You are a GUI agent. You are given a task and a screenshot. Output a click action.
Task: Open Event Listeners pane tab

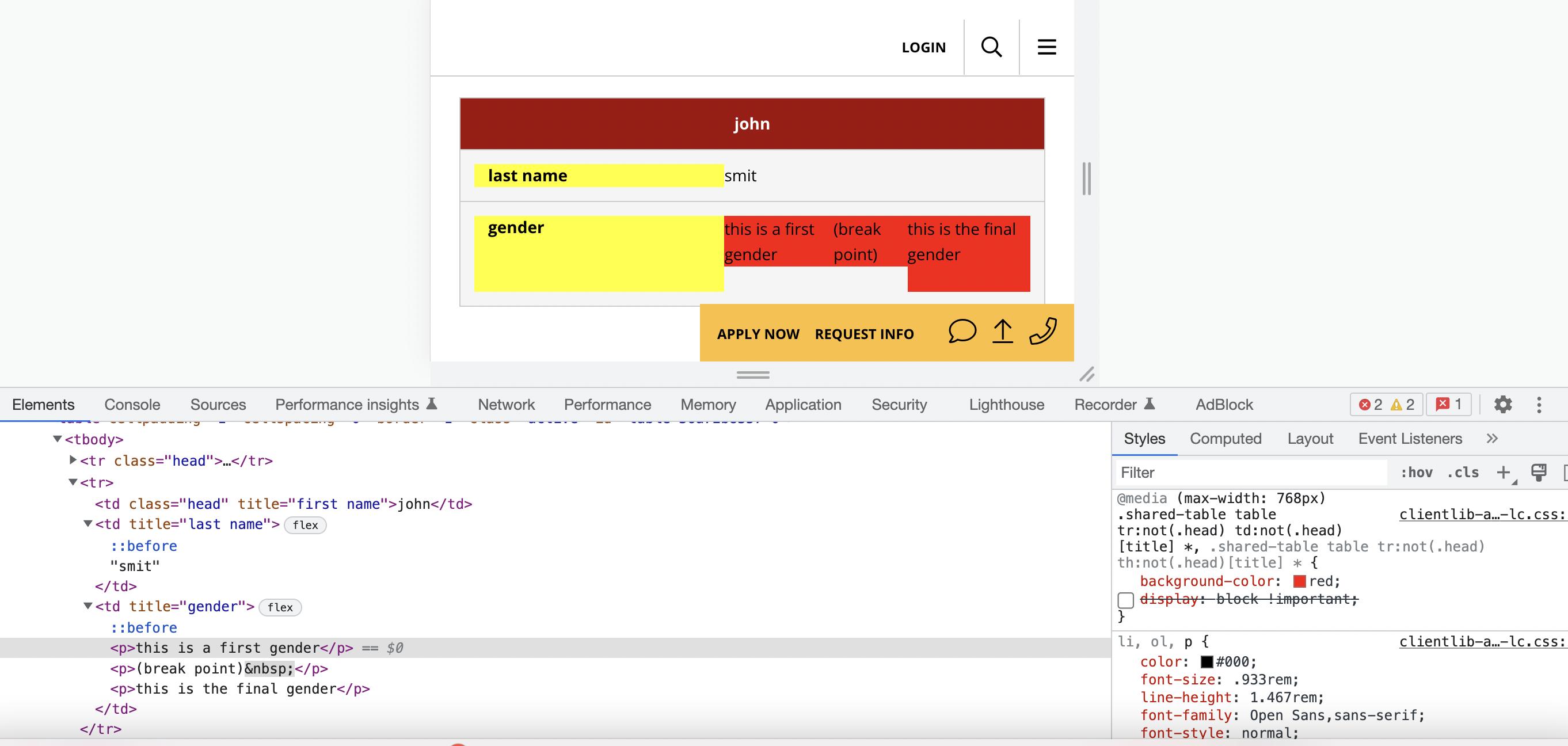pyautogui.click(x=1410, y=439)
